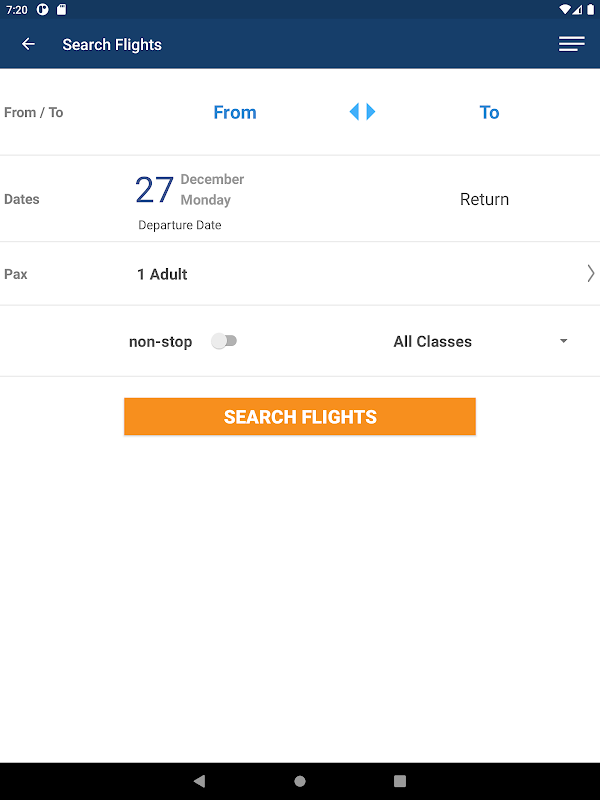Click the SEARCH FLIGHTS button
This screenshot has width=600, height=800.
(x=300, y=416)
